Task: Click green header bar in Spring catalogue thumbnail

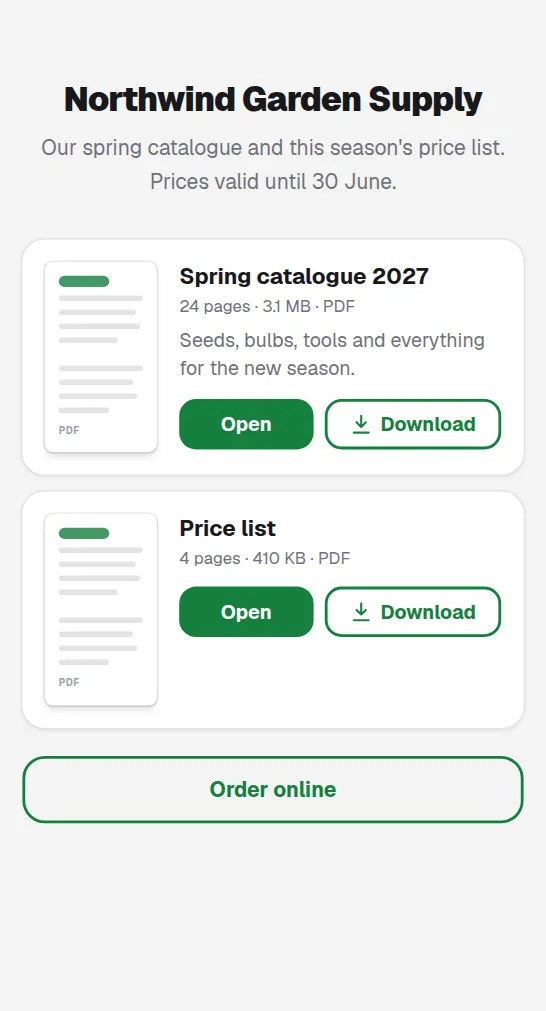Action: (x=84, y=281)
